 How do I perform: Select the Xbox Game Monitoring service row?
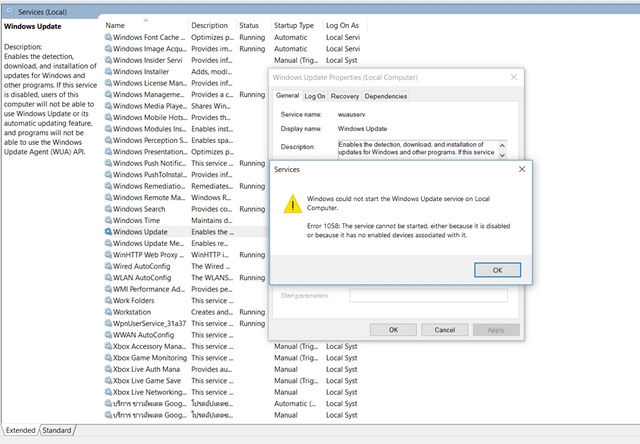tap(235, 357)
